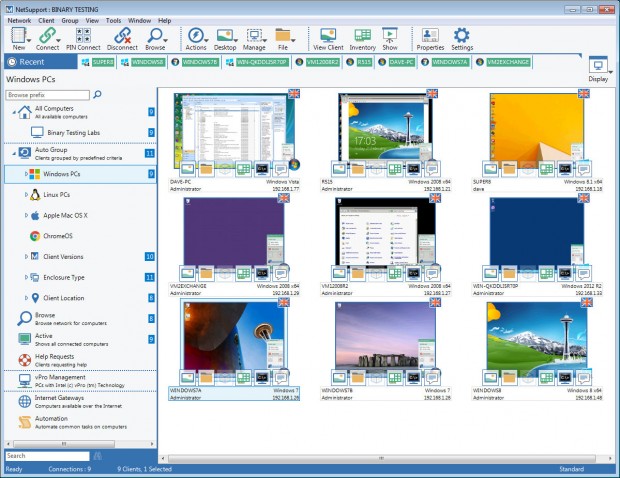Click the Search field at bottom left
Viewport: 620px width, 478px height.
coord(47,456)
